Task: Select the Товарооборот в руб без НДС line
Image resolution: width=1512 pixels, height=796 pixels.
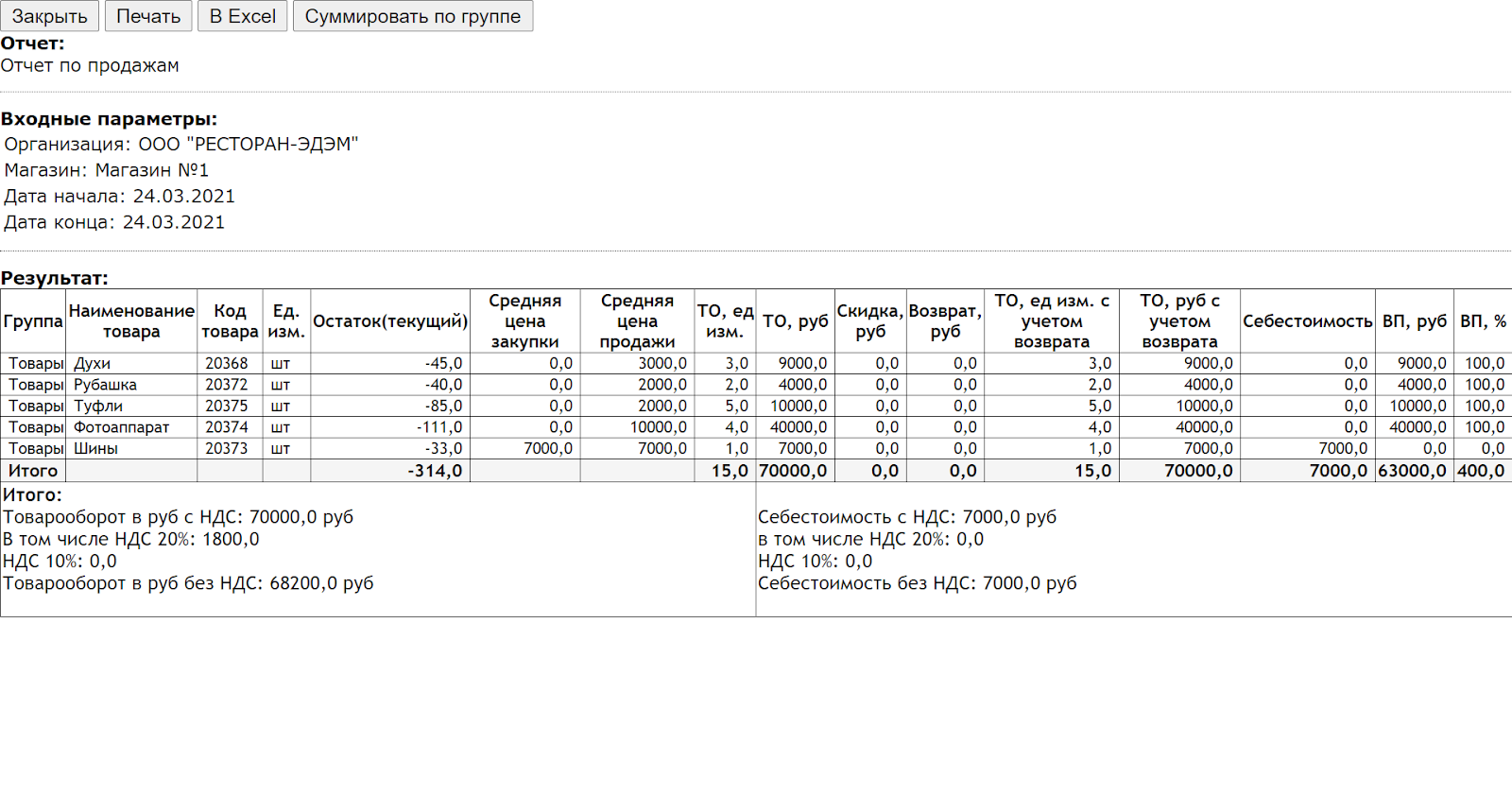Action: click(188, 583)
